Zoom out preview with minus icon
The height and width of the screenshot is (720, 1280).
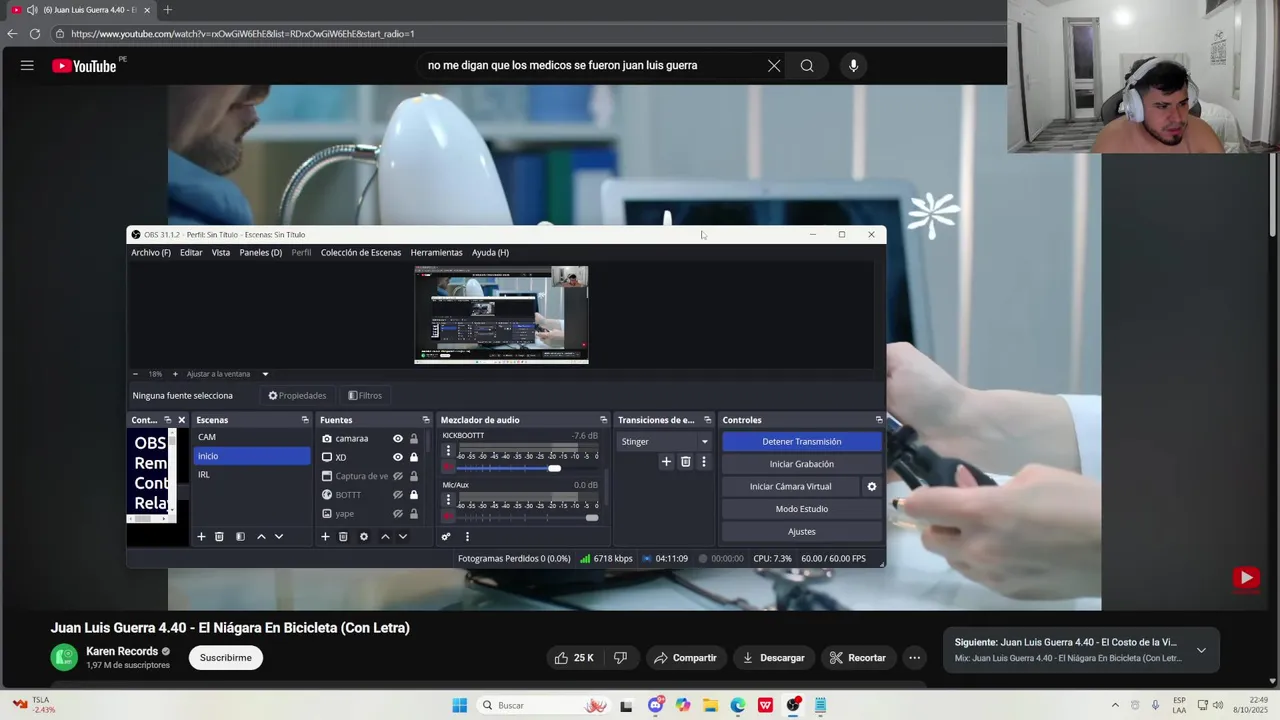136,374
